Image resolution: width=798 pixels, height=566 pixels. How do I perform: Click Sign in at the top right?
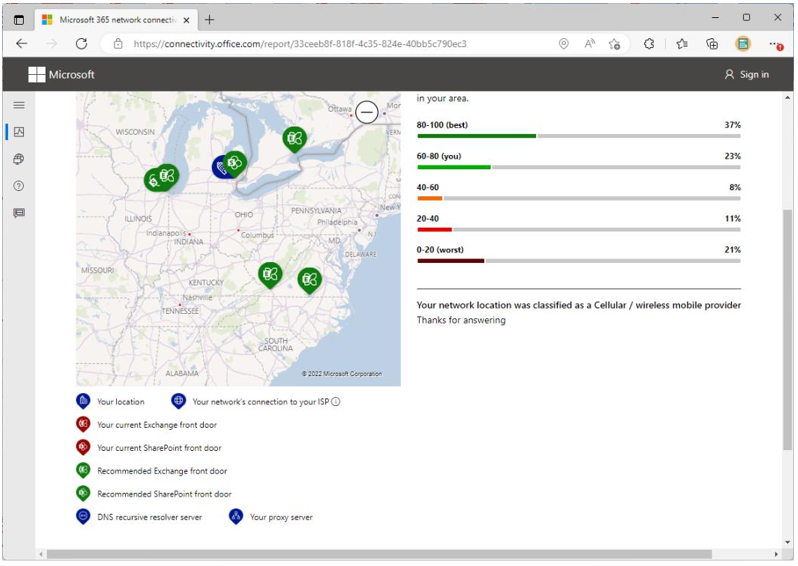[747, 74]
